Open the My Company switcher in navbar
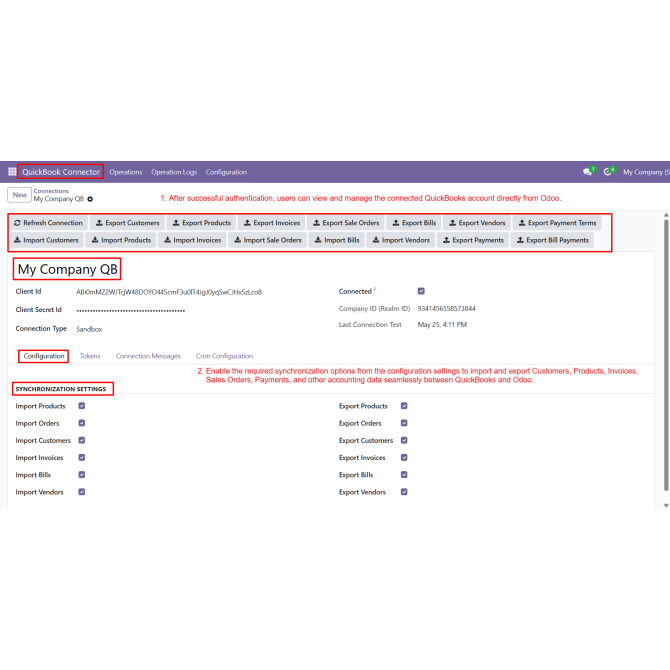The width and height of the screenshot is (670, 670). coord(646,172)
